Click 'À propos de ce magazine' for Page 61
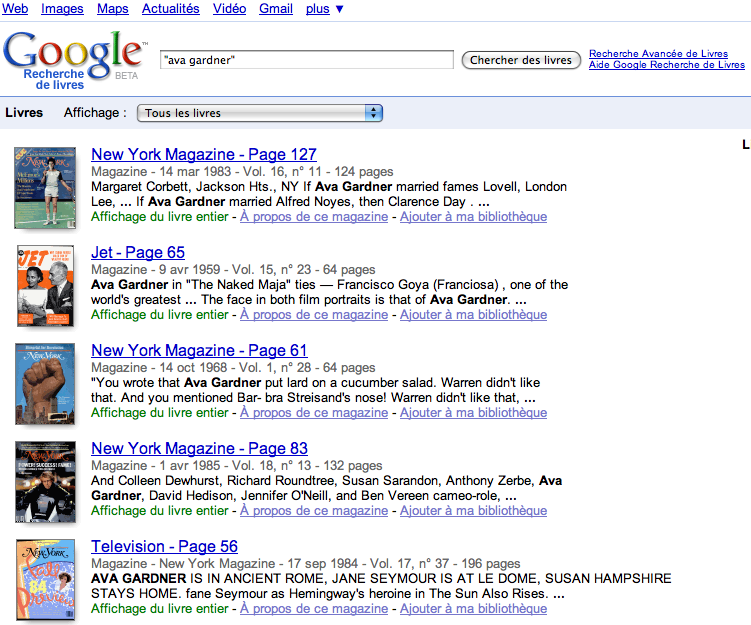This screenshot has width=751, height=625. (314, 412)
